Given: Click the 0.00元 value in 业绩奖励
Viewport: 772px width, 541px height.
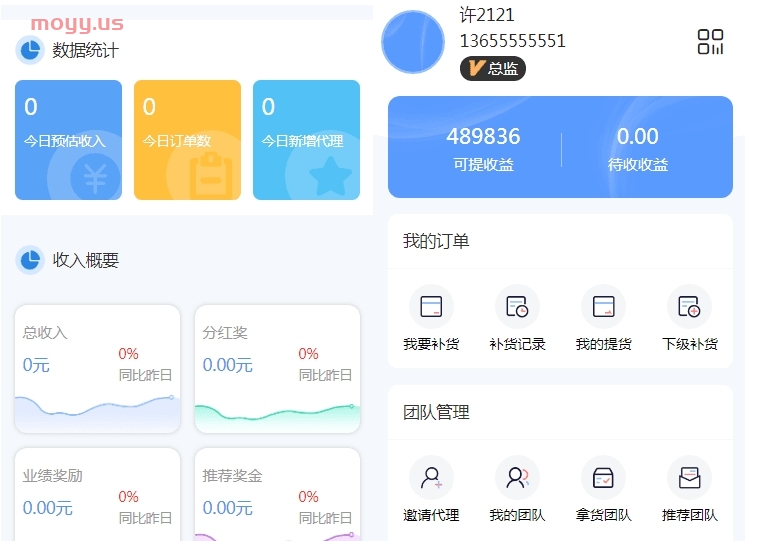Looking at the screenshot, I should pyautogui.click(x=48, y=508).
